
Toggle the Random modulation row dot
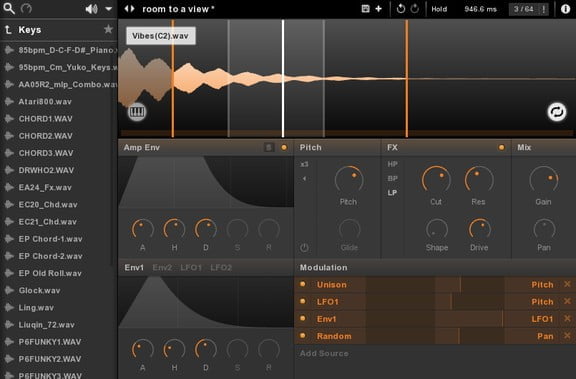click(303, 335)
